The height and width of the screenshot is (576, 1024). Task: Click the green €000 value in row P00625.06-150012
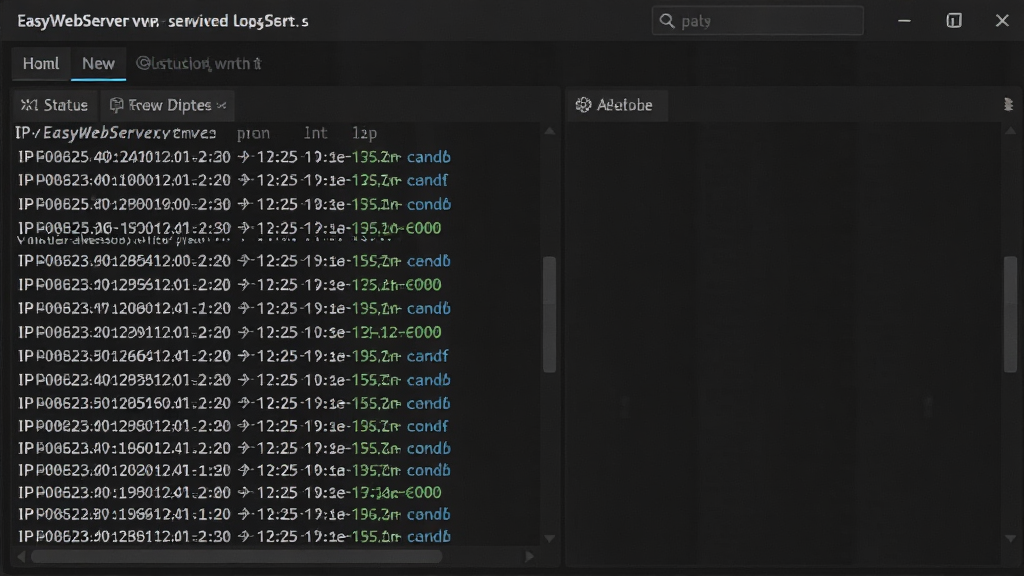423,228
